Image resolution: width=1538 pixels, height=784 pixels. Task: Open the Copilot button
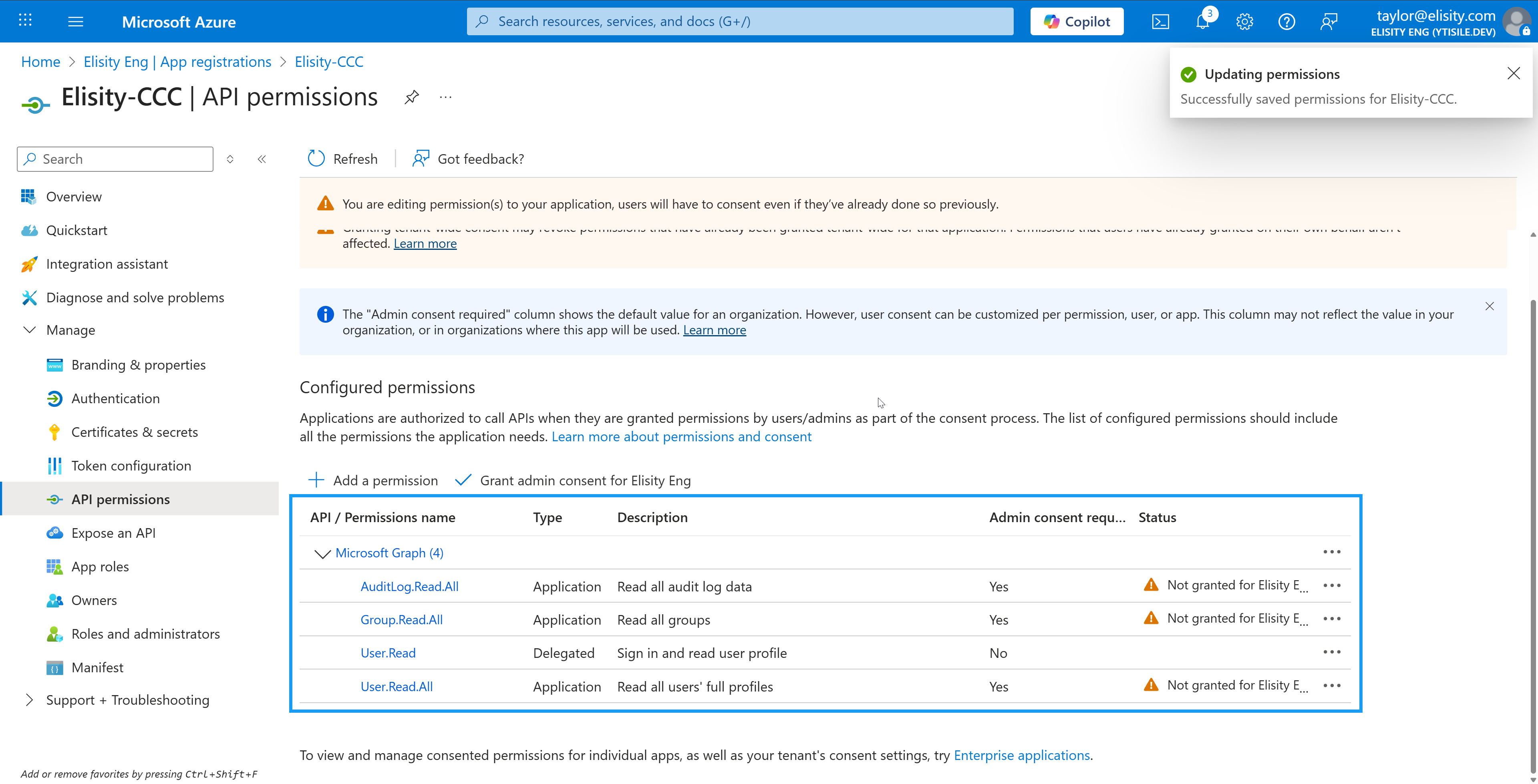pyautogui.click(x=1077, y=22)
